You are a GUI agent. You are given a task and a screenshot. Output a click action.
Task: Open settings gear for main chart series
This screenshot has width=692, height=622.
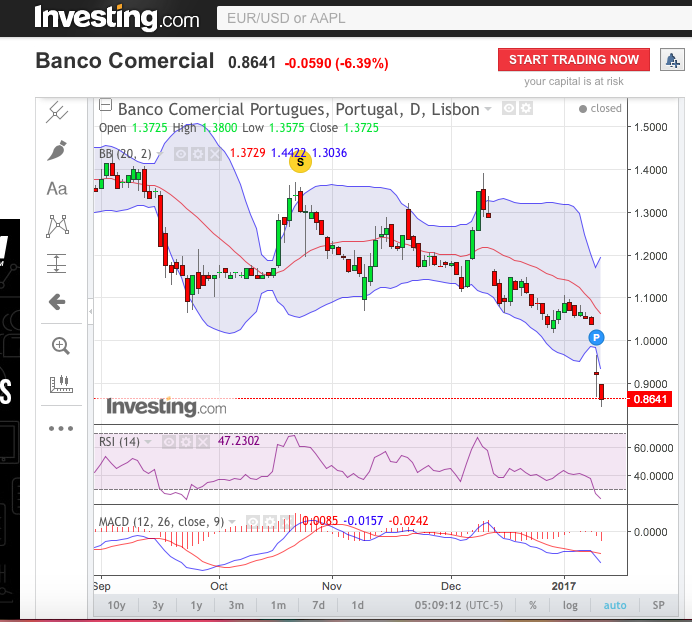(526, 108)
